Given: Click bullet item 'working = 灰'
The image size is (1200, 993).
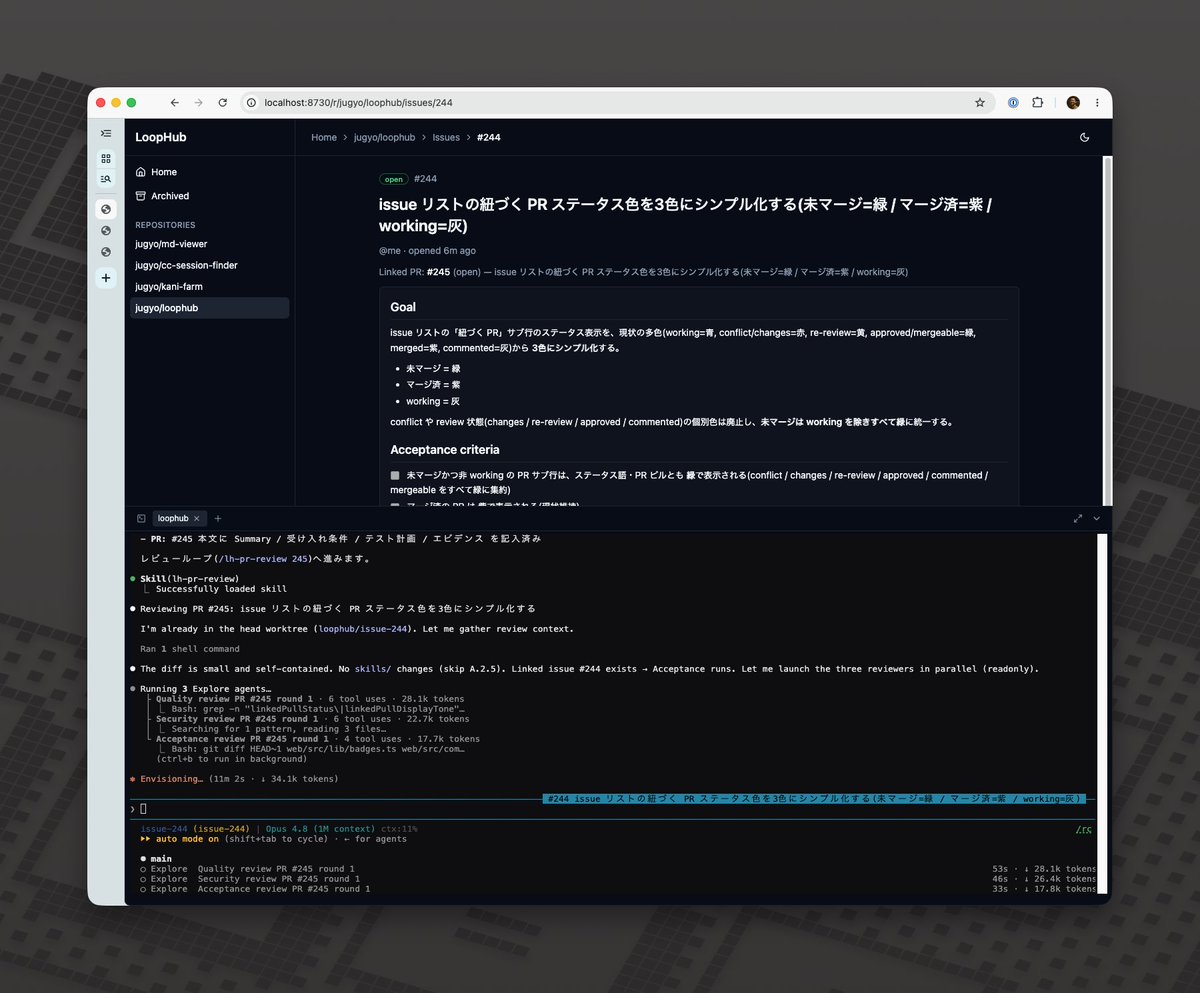Looking at the screenshot, I should (x=433, y=401).
